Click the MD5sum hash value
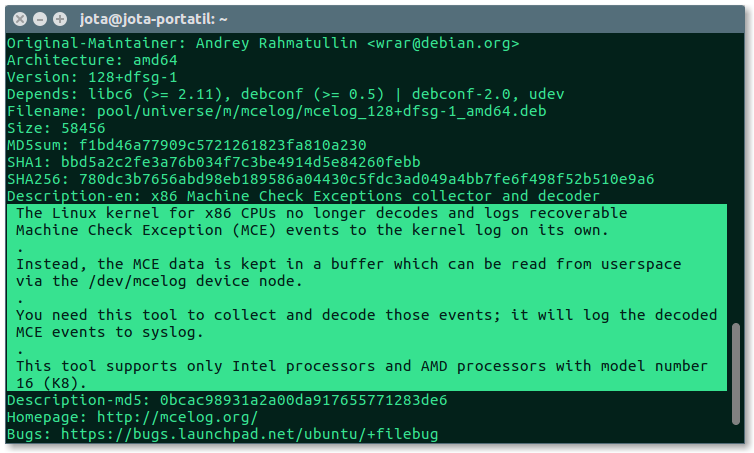The height and width of the screenshot is (453, 754). 223,145
